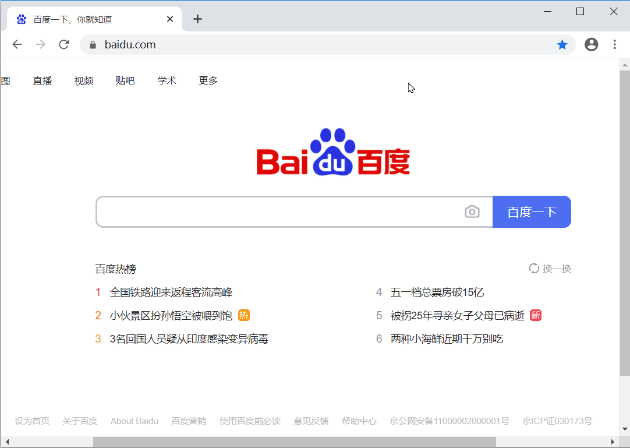This screenshot has width=630, height=448.
Task: Open the 贴吧 nav link
Action: pyautogui.click(x=125, y=81)
